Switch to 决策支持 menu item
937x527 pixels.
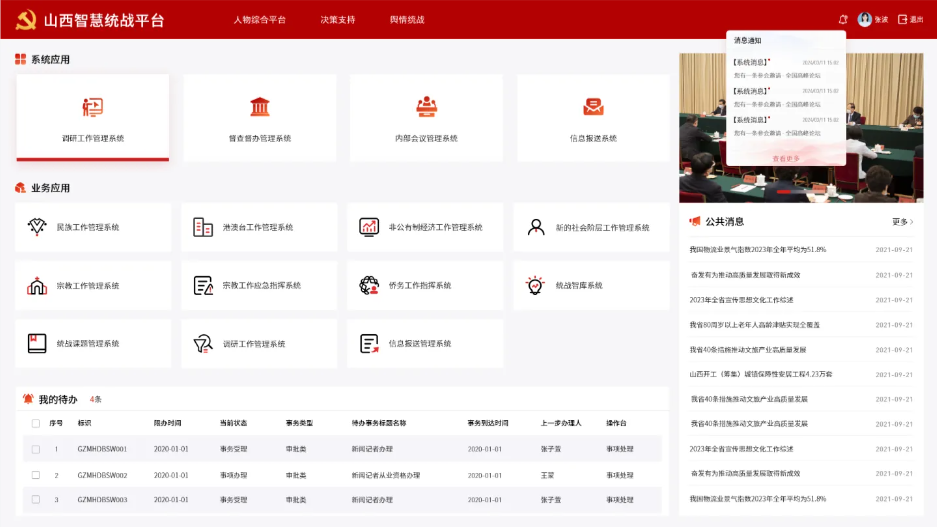pos(337,20)
